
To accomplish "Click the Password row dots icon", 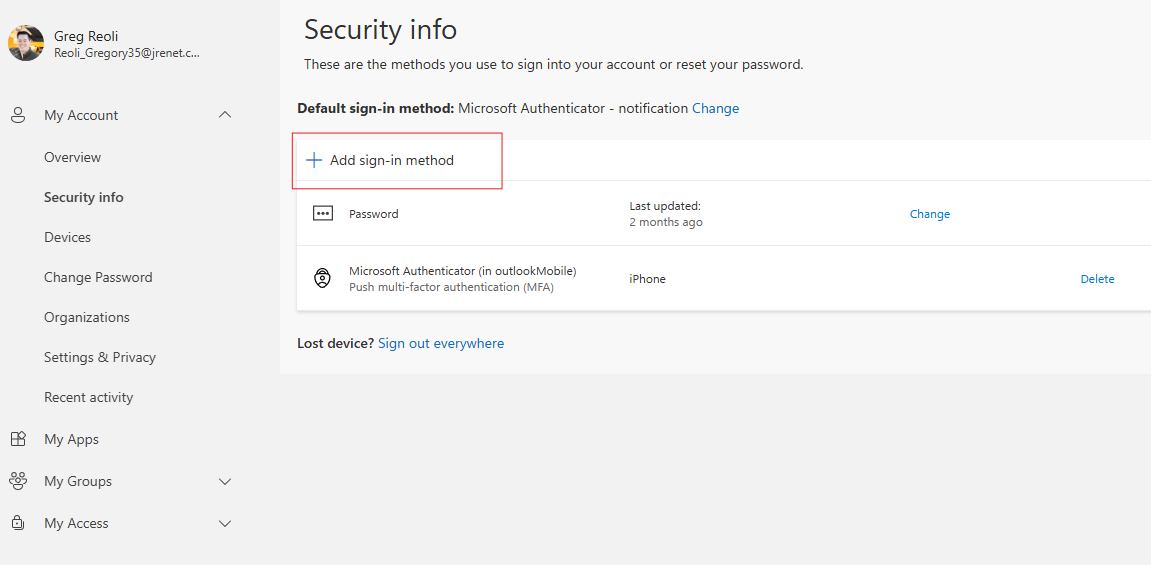I will [322, 214].
